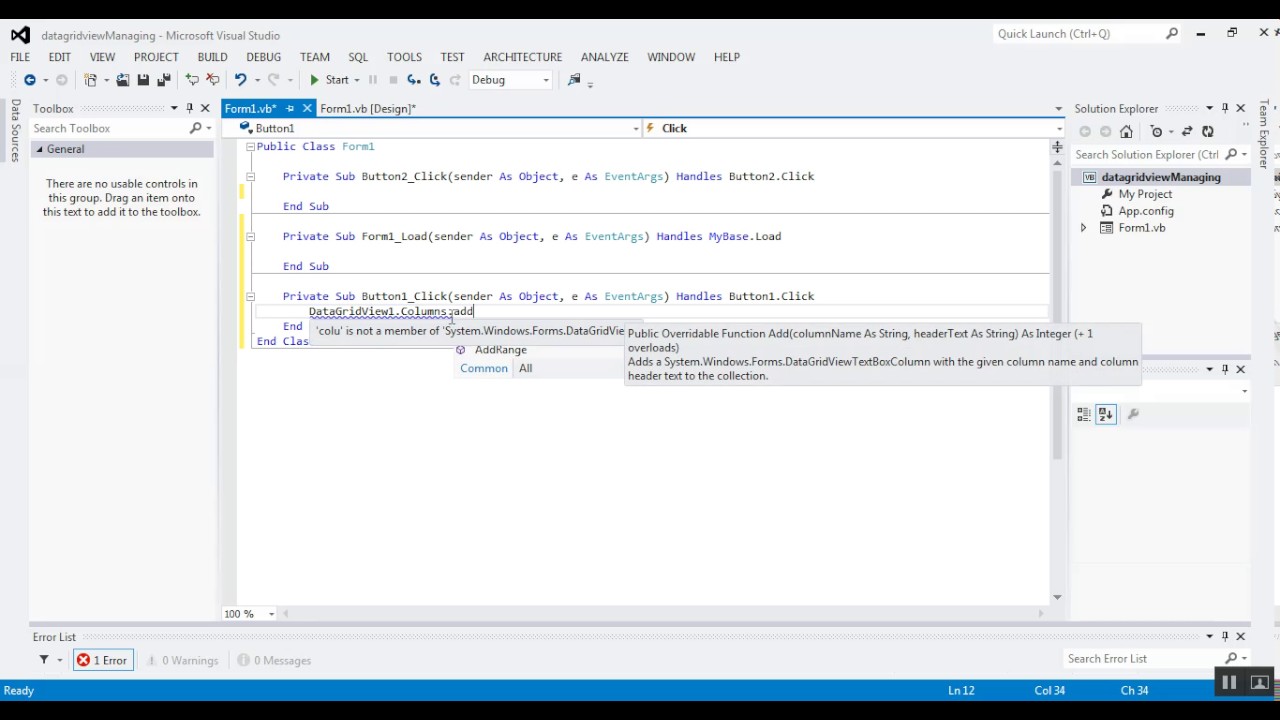Viewport: 1280px width, 720px height.
Task: Collapse the Button1_Click sub outline
Action: [250, 296]
